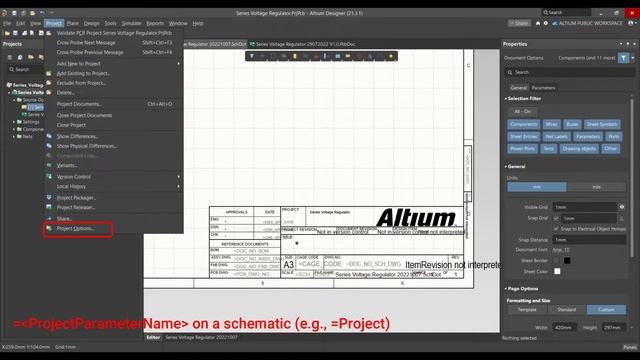Choose Add Existing to Project
The height and width of the screenshot is (360, 640).
point(83,73)
